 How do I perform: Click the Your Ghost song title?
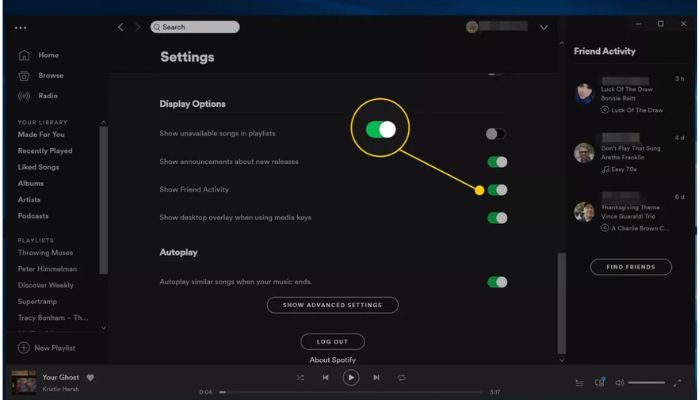point(61,377)
